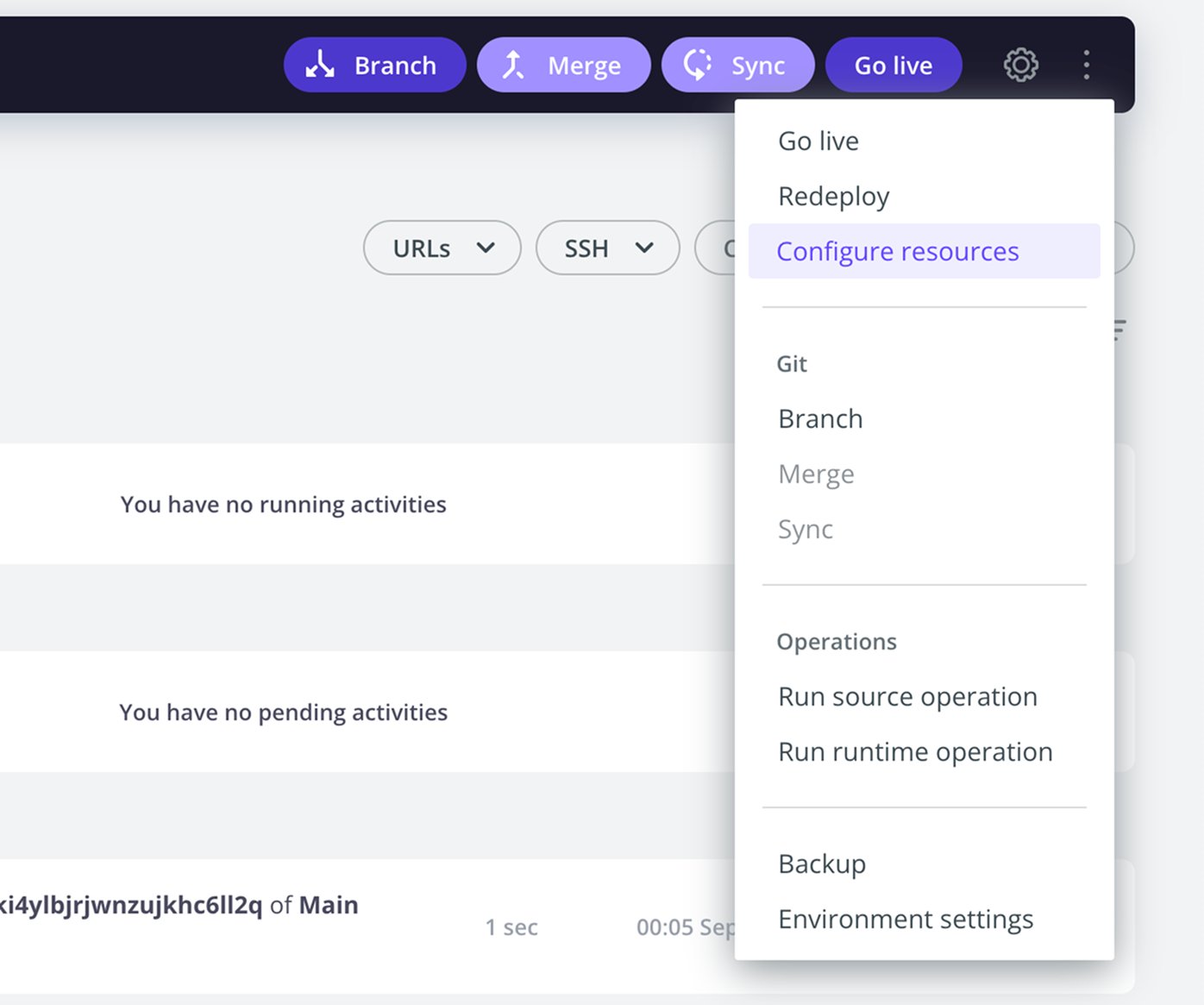The width and height of the screenshot is (1204, 1005).
Task: Open Environment settings from the menu
Action: click(906, 919)
